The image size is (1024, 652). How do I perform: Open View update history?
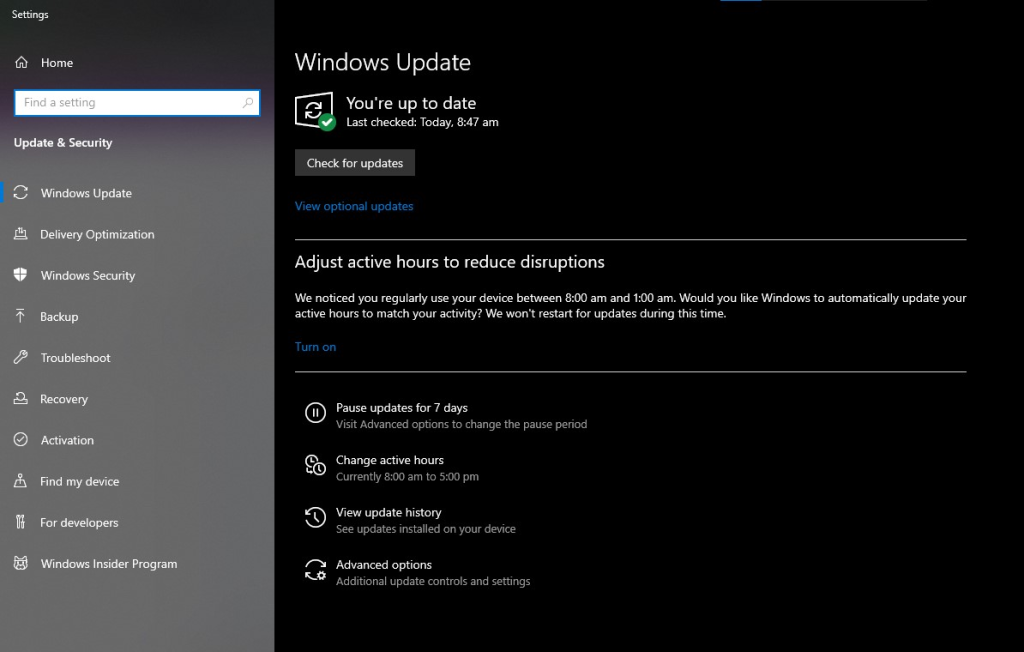(389, 512)
